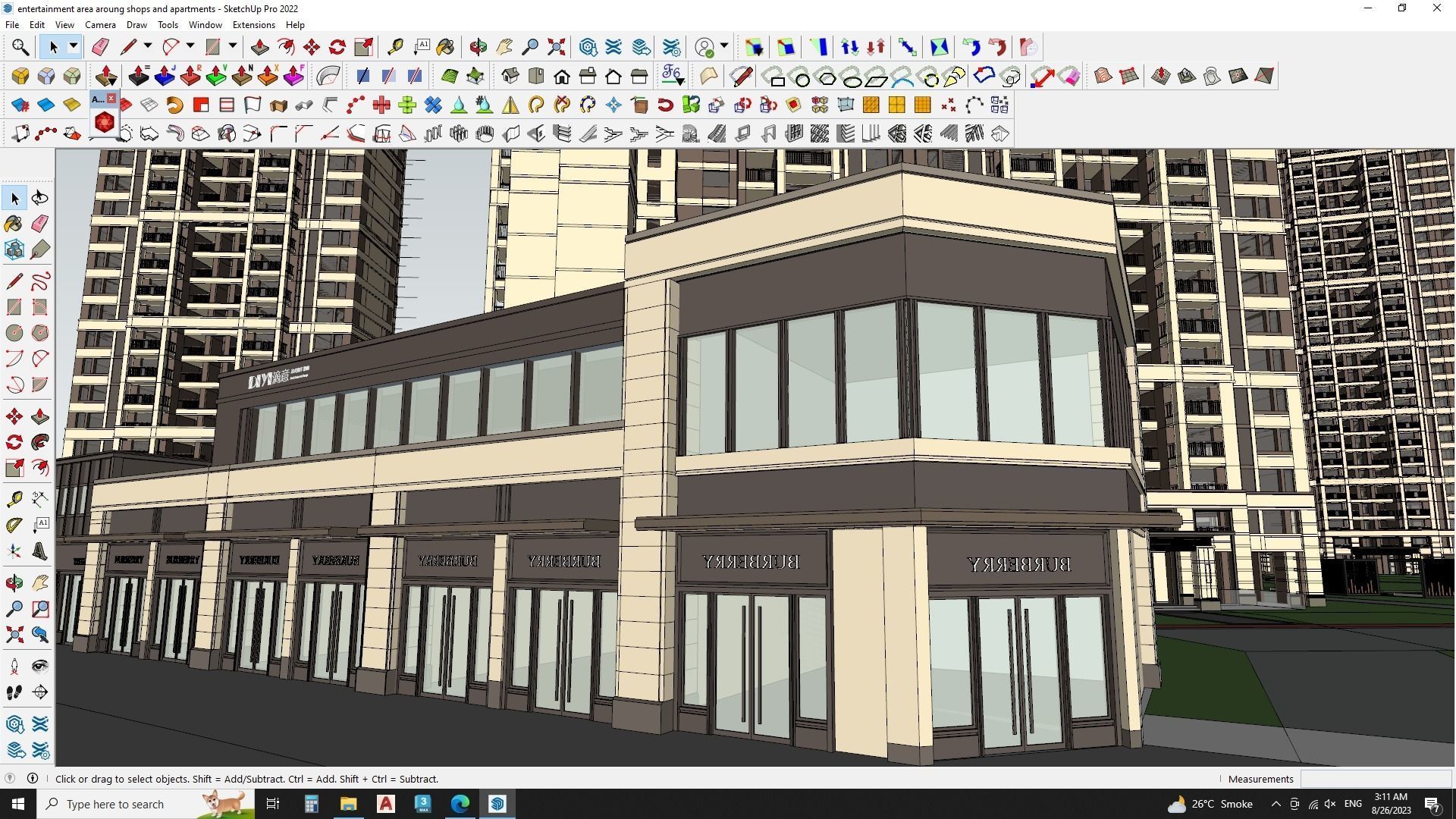Screen dimensions: 1456x819
Task: Select the Tag tool
Action: click(x=40, y=249)
